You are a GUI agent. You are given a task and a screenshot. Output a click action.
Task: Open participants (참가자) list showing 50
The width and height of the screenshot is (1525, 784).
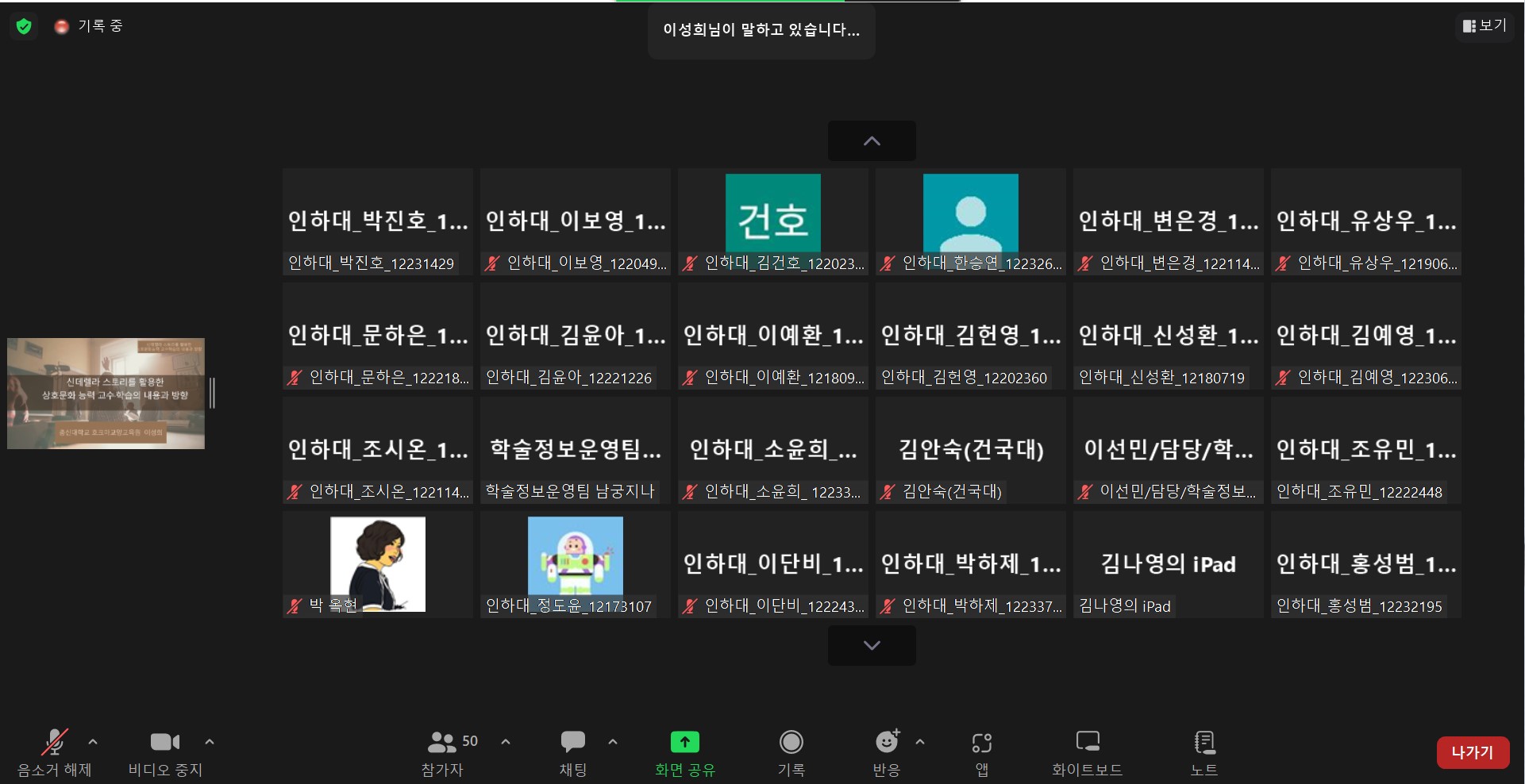tap(443, 744)
